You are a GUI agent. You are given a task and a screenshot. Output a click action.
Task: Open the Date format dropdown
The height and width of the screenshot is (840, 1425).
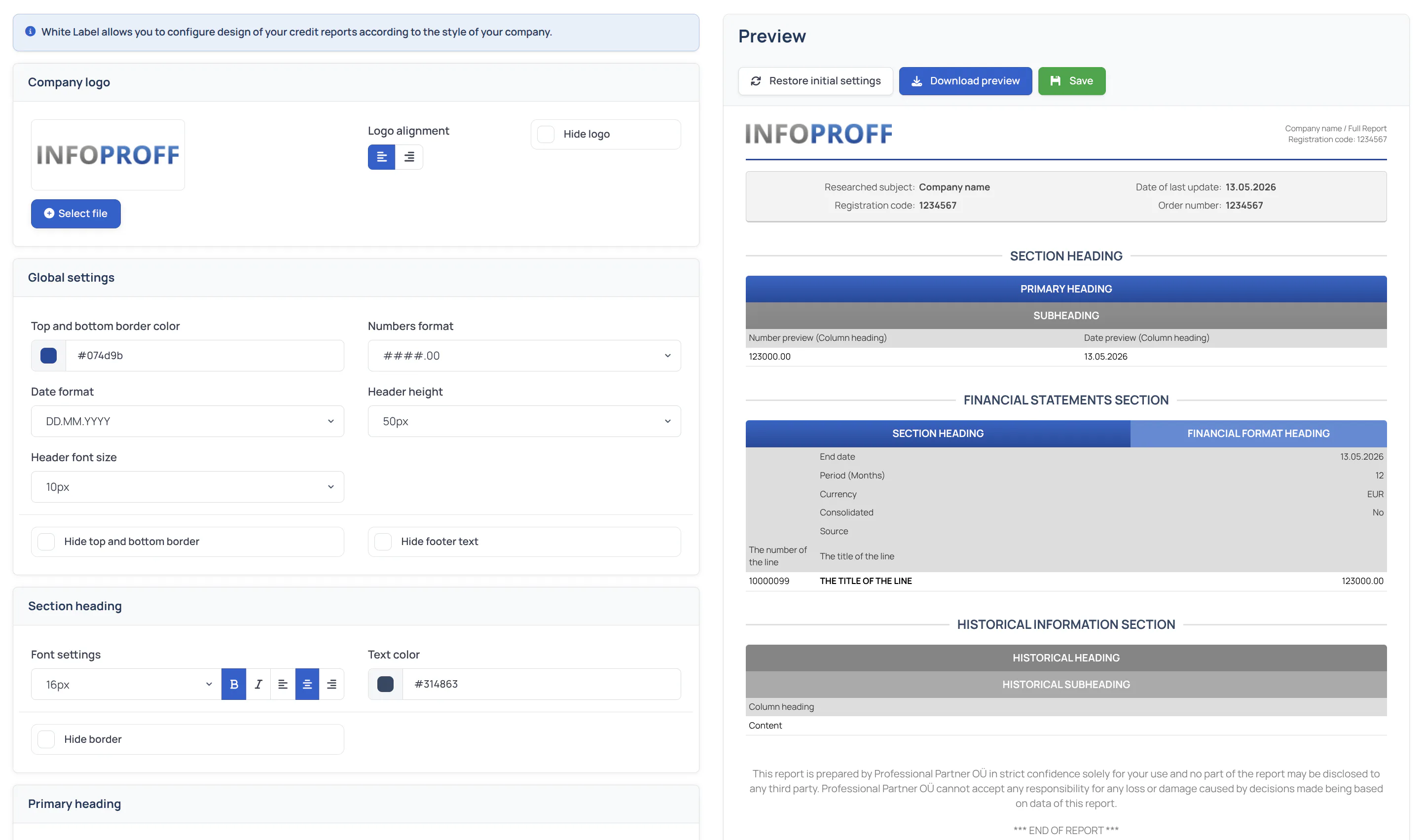[x=187, y=421]
